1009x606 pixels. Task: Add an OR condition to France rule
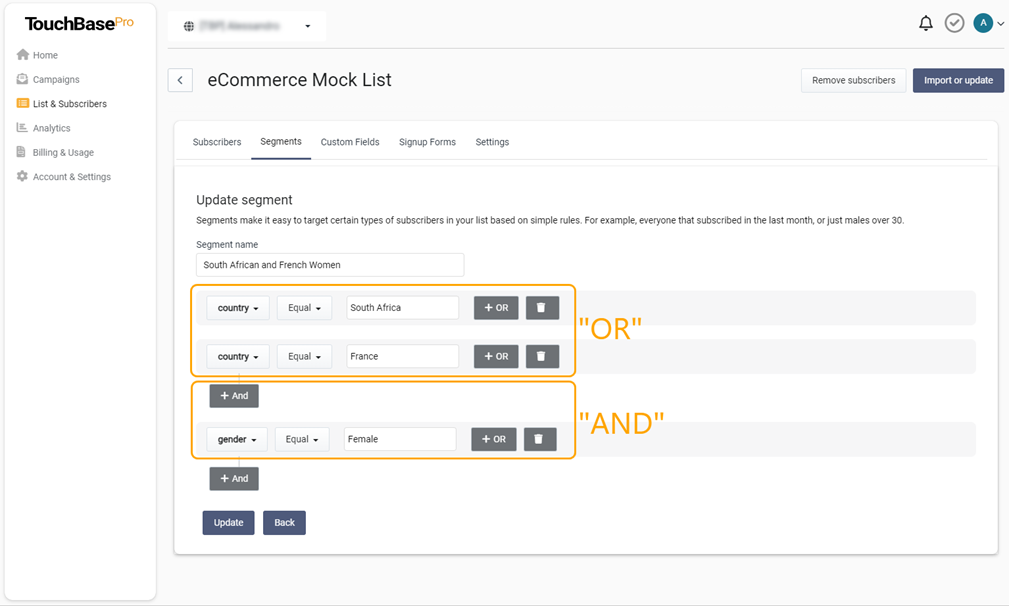click(496, 356)
